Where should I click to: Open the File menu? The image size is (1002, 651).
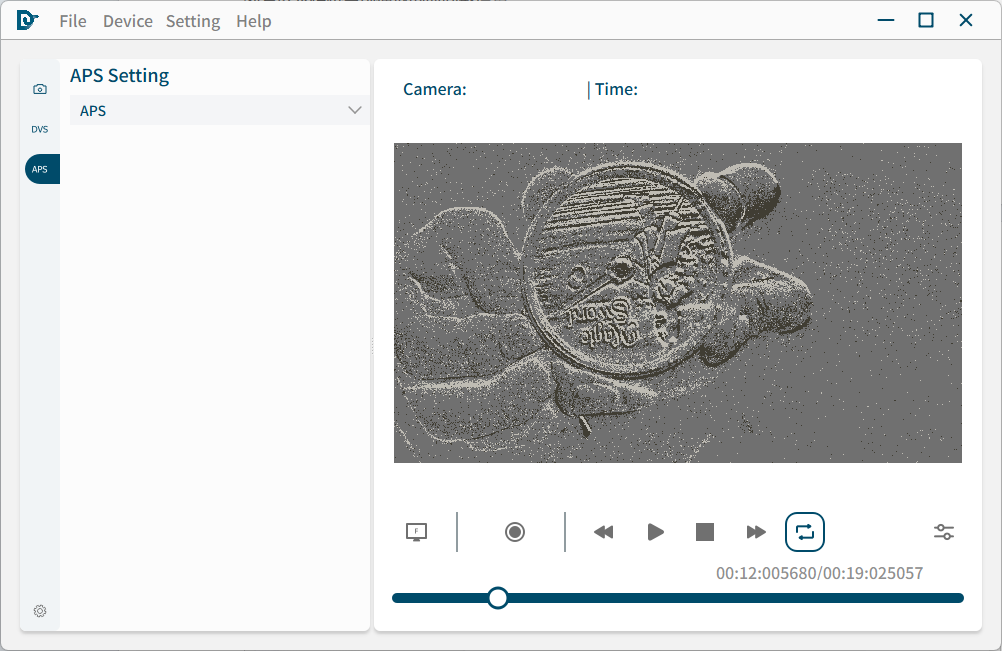pos(73,21)
